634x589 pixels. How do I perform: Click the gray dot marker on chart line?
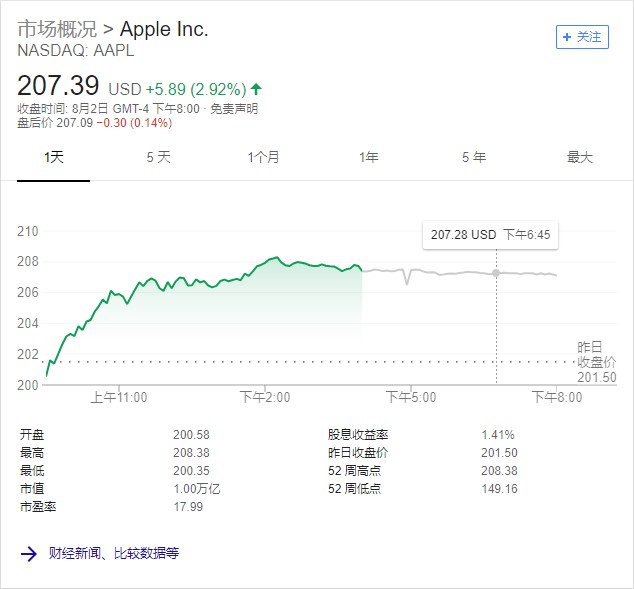496,273
